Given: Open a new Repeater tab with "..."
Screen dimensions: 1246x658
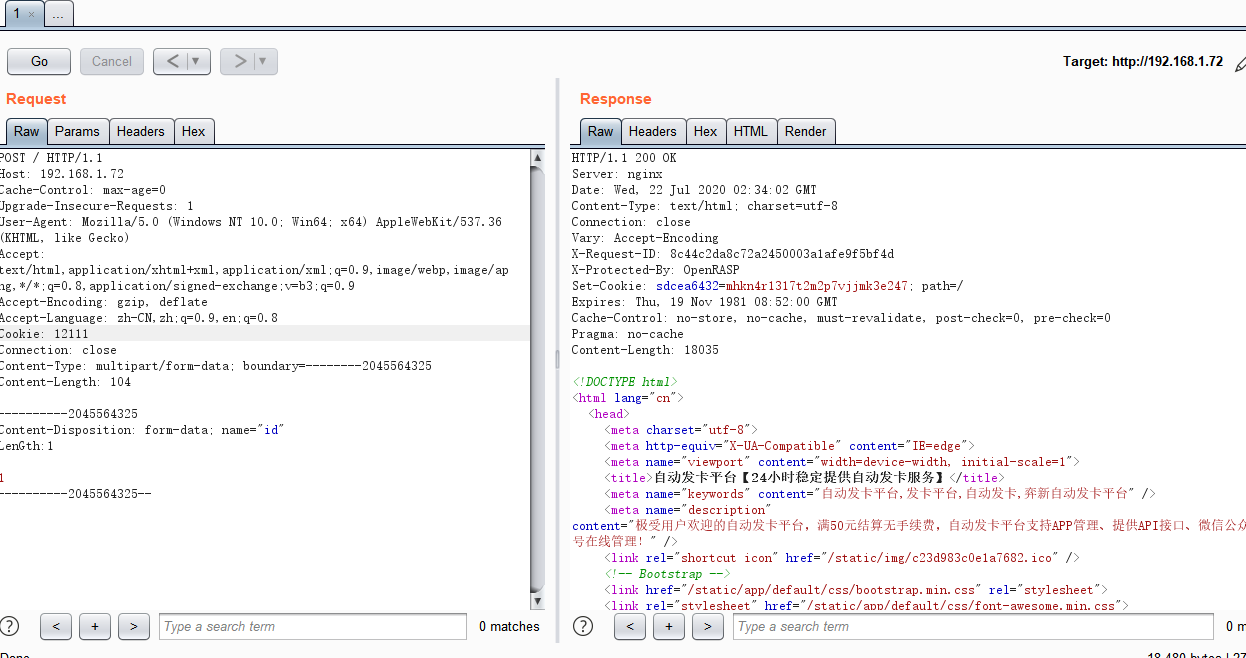Looking at the screenshot, I should (58, 14).
